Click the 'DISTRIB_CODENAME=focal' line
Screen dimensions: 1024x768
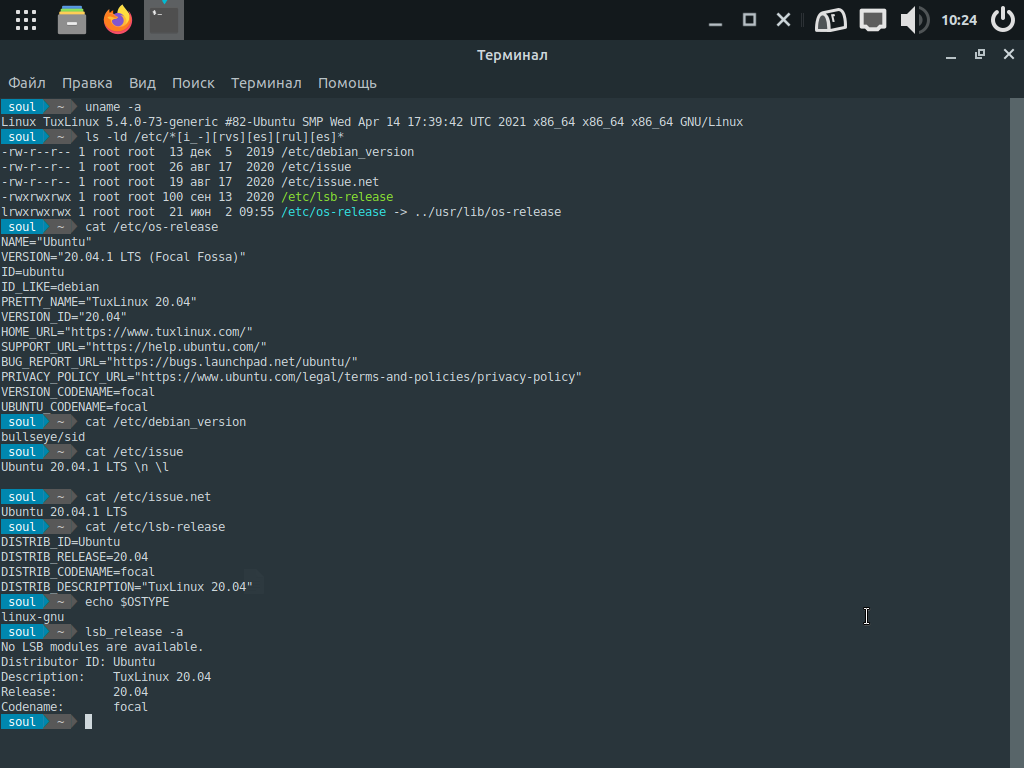[78, 572]
